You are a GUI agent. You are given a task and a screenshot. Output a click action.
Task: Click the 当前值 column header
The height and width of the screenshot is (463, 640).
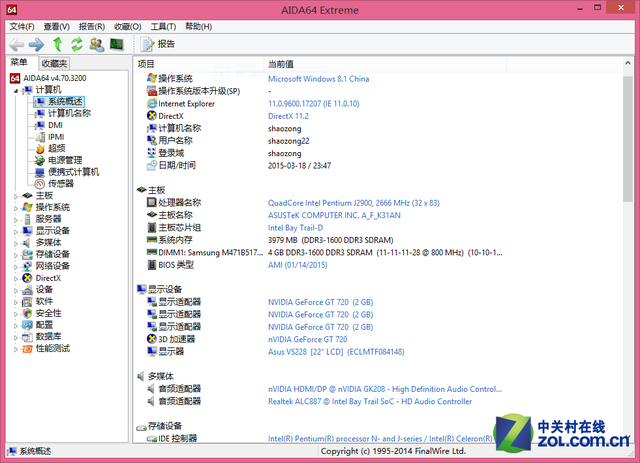tap(385, 64)
